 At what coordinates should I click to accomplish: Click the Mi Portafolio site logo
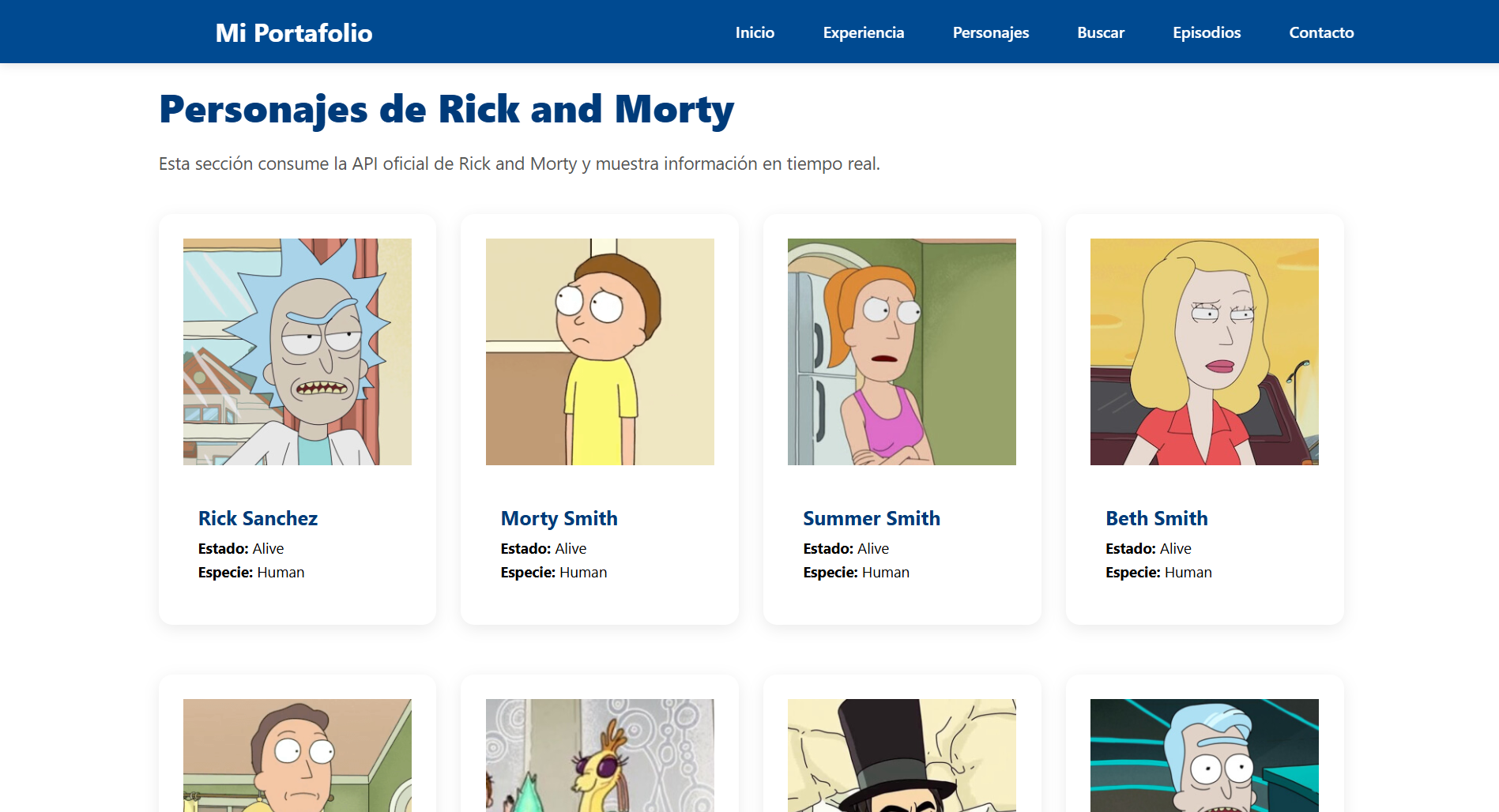[293, 32]
